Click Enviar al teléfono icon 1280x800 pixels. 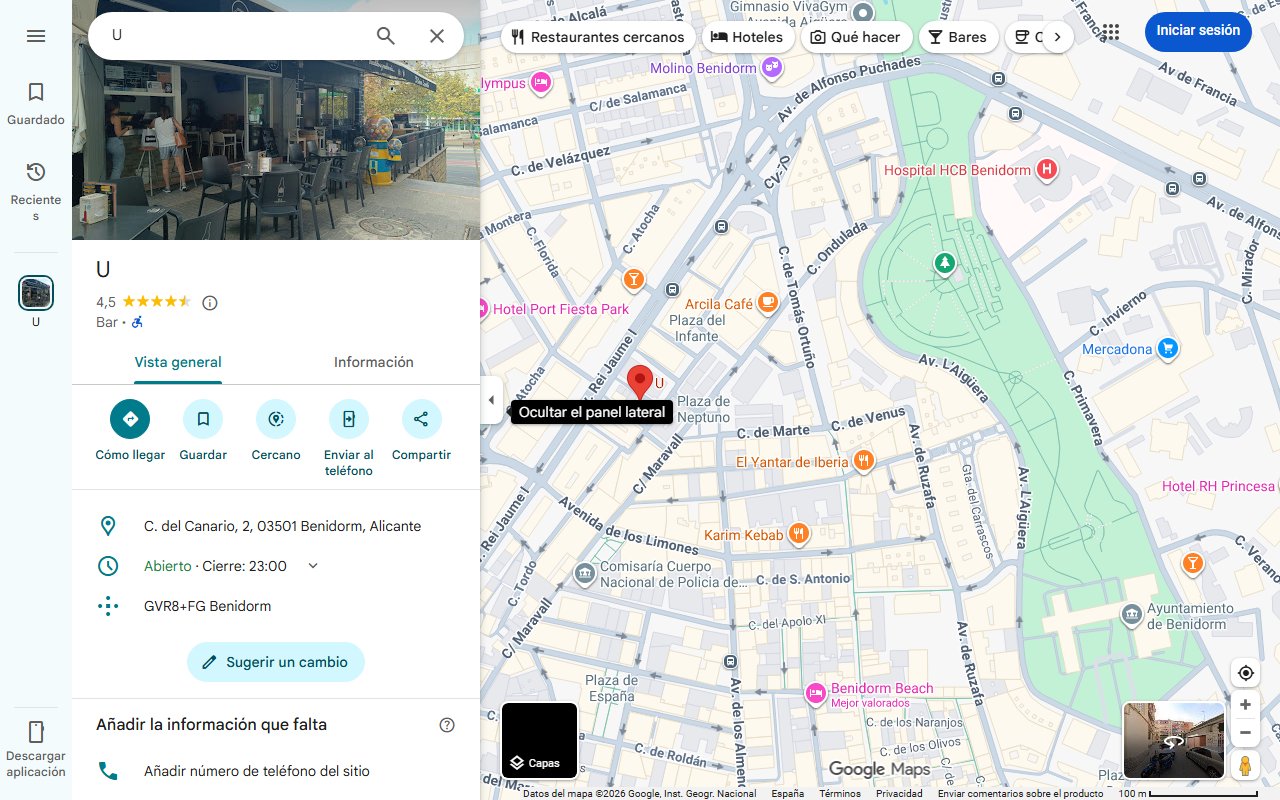coord(348,419)
